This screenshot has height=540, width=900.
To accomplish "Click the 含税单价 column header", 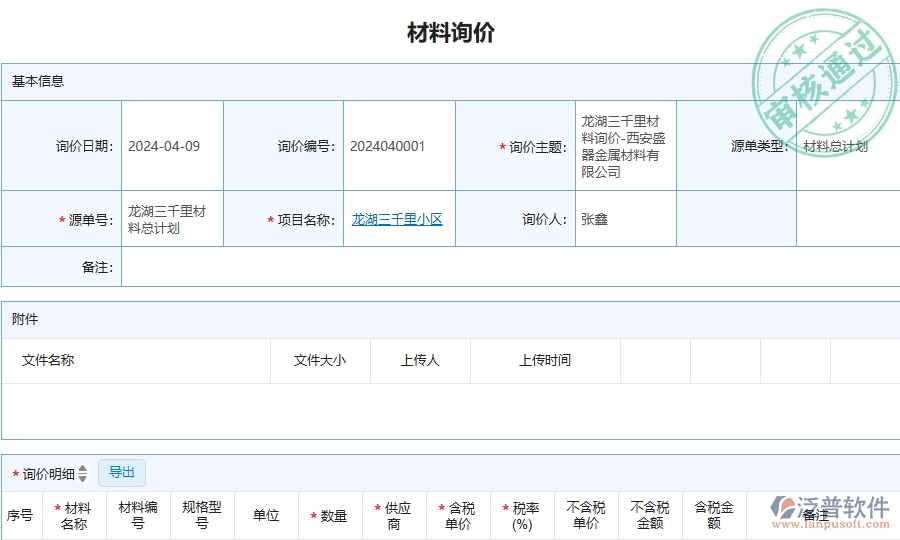I will coord(457,516).
